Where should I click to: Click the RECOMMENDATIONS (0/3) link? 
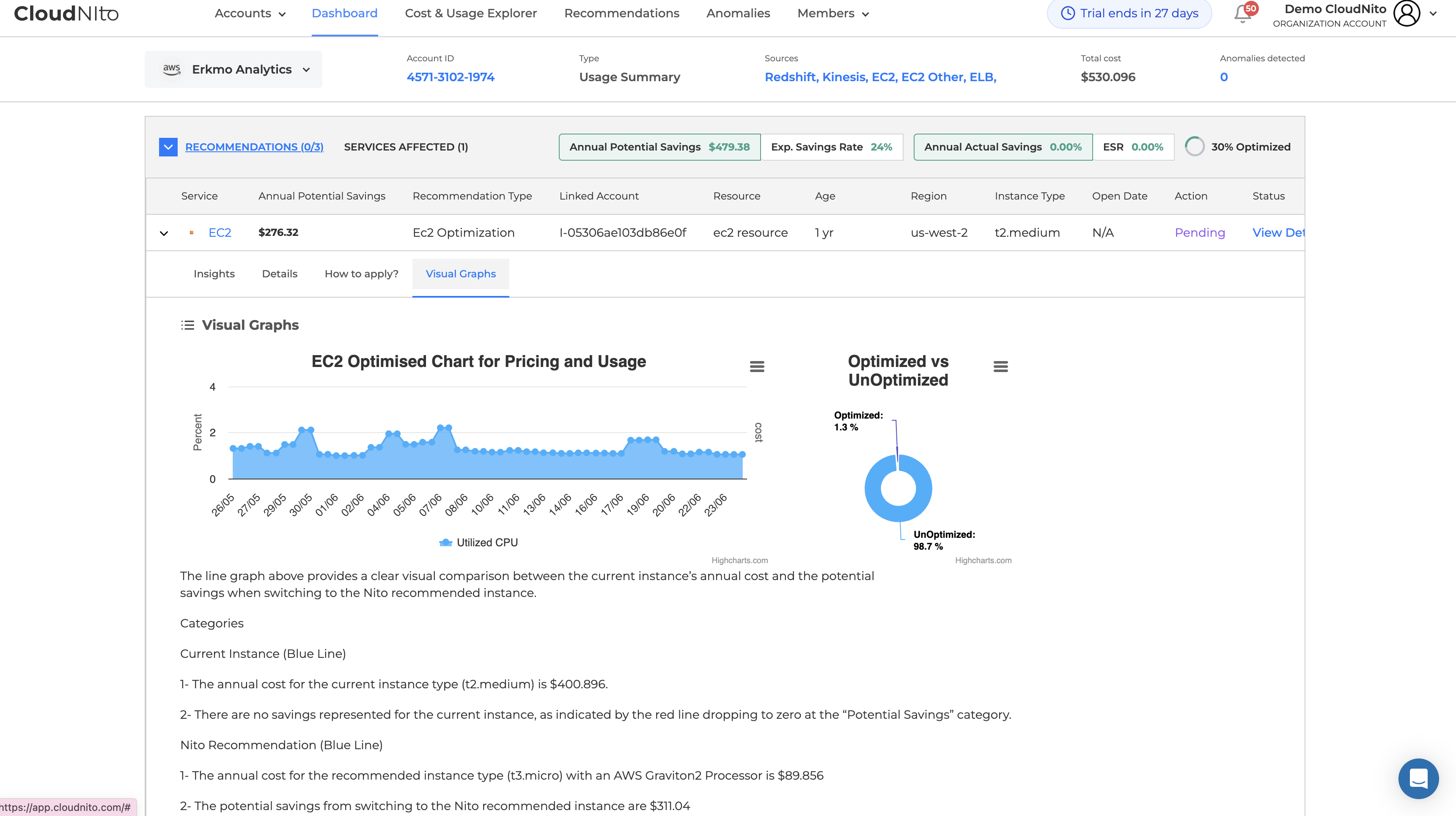[254, 147]
